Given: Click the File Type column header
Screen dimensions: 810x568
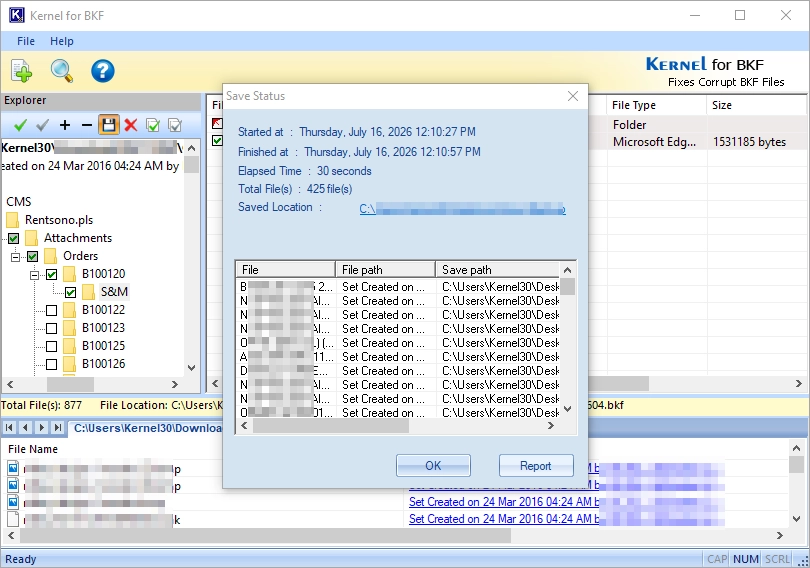Looking at the screenshot, I should 656,105.
